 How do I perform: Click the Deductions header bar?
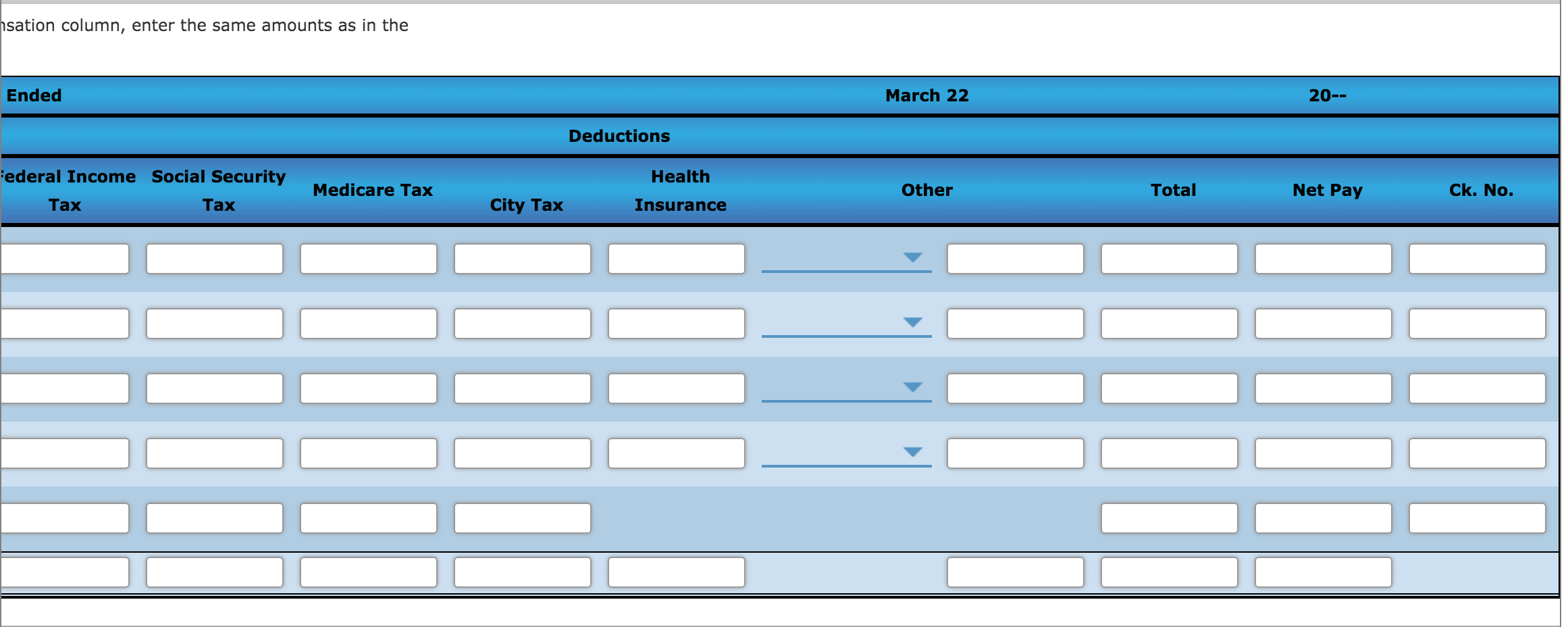click(x=618, y=136)
